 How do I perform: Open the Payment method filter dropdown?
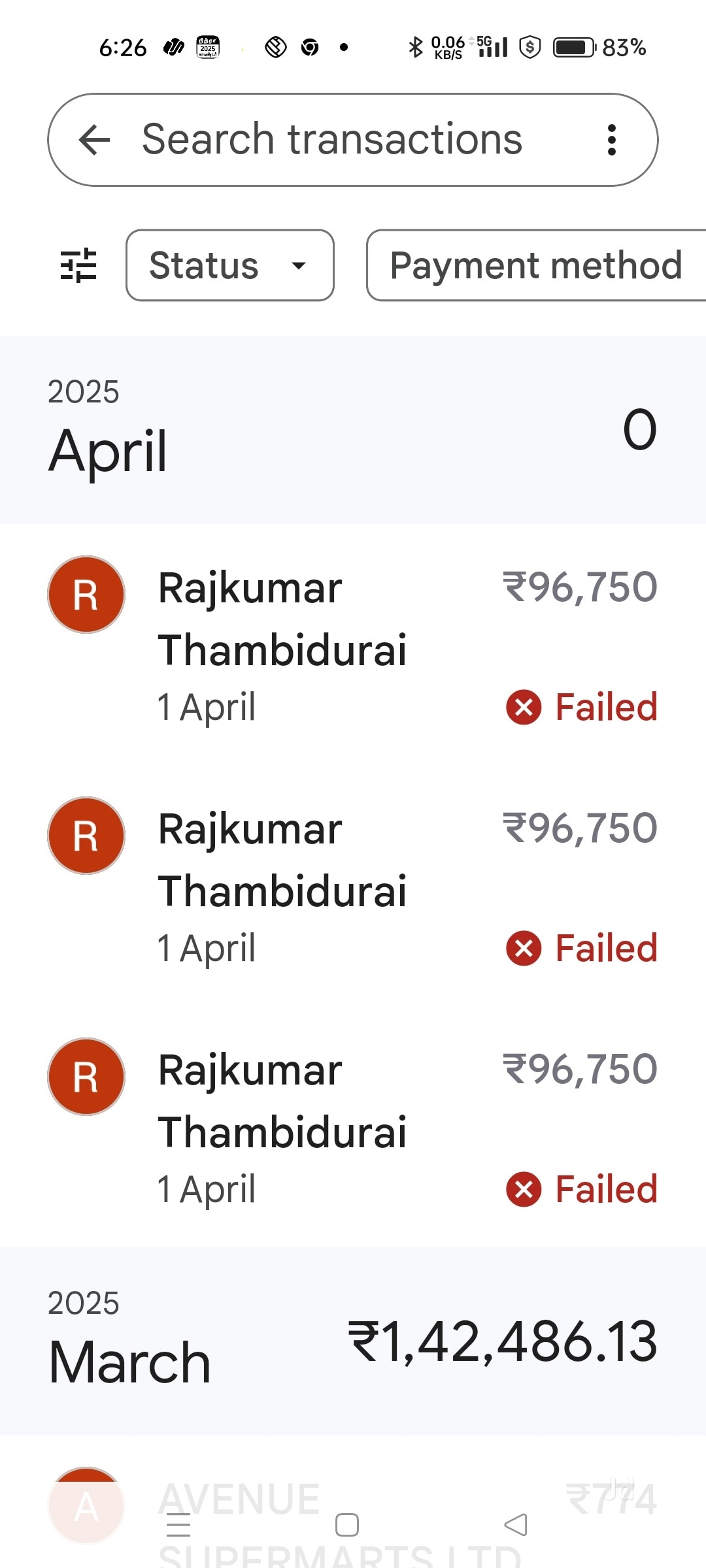[x=536, y=265]
